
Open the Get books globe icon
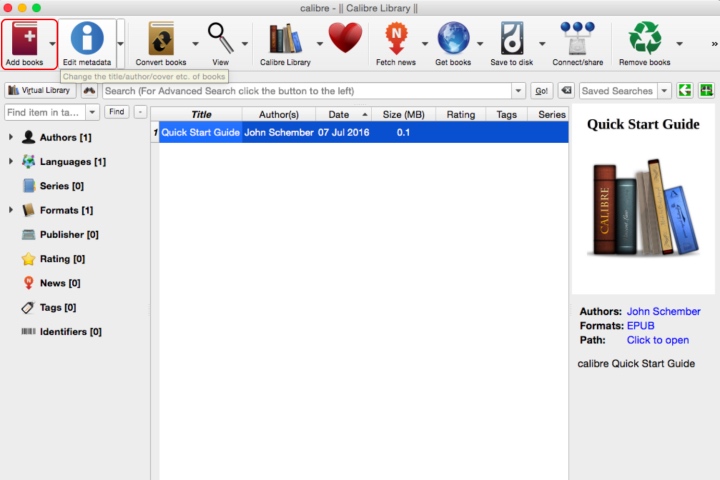coord(453,38)
